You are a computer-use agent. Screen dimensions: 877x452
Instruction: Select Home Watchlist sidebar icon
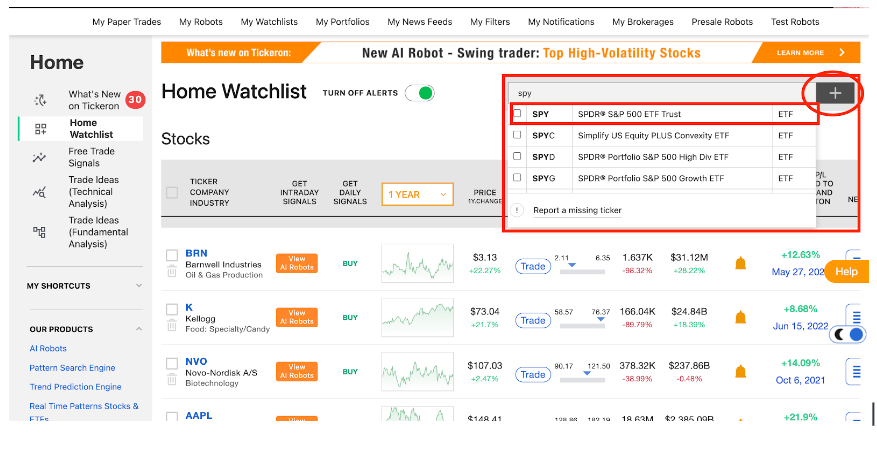click(40, 129)
